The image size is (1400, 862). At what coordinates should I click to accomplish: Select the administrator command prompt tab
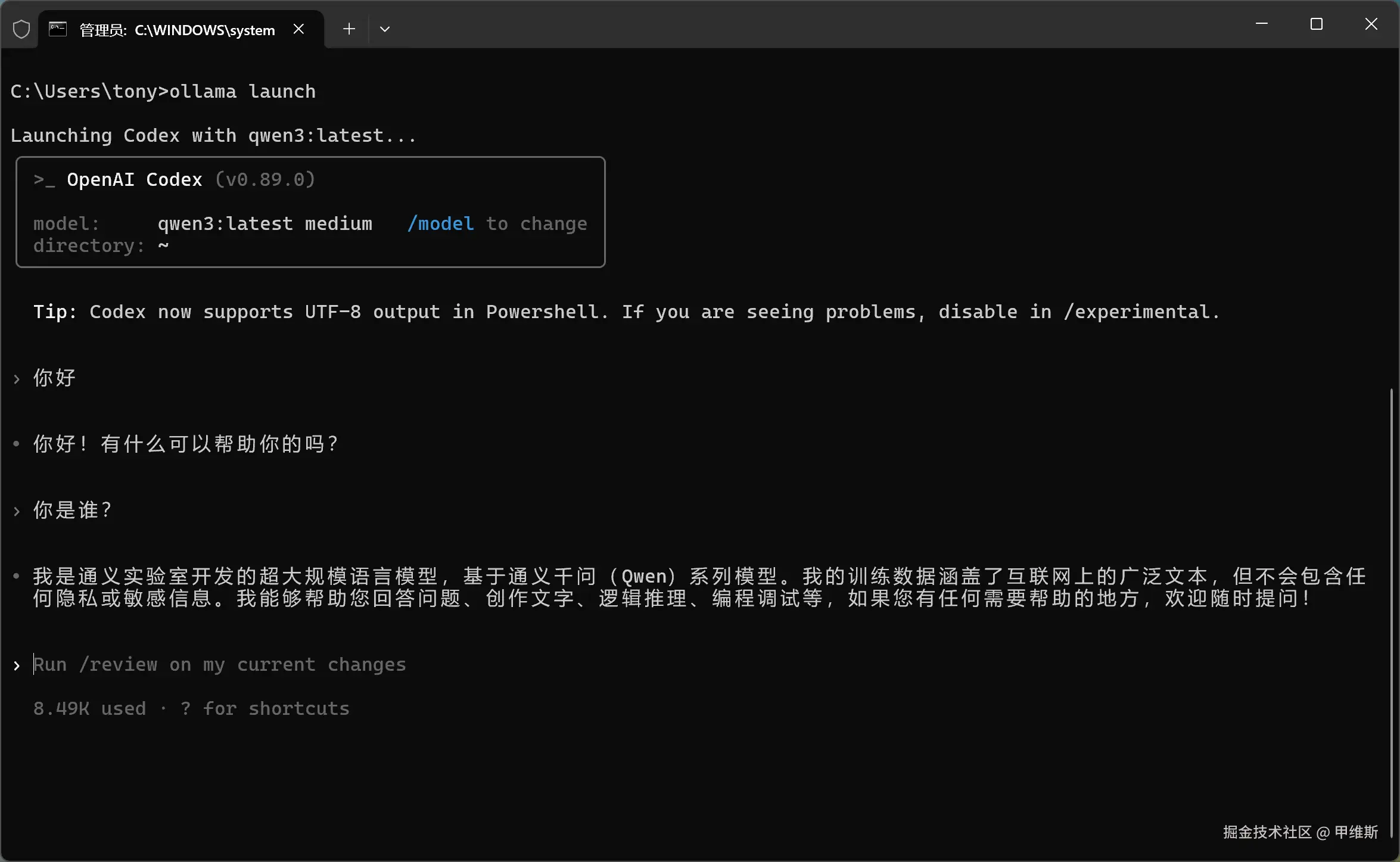click(x=177, y=30)
